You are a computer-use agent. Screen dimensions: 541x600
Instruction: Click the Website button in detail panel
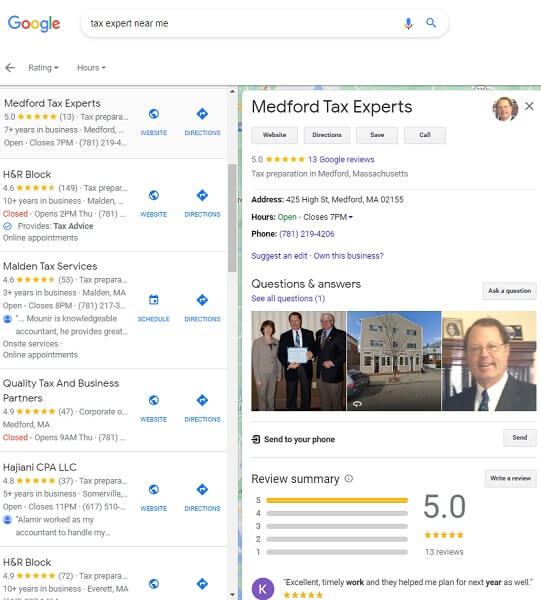274,135
